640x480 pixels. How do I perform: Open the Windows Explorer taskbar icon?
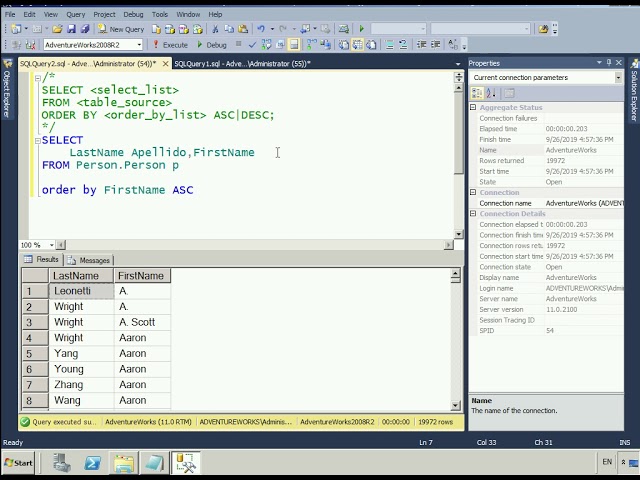(124, 463)
